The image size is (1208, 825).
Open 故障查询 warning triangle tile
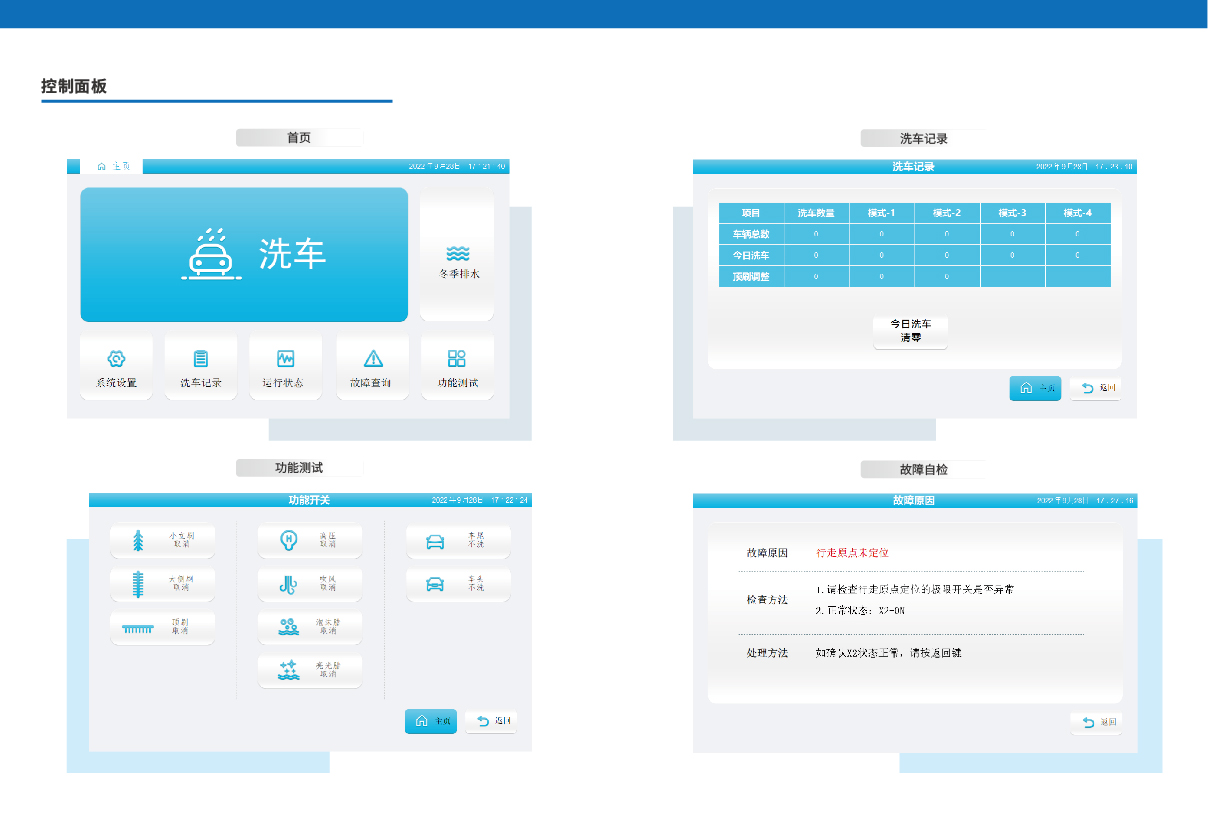[373, 368]
